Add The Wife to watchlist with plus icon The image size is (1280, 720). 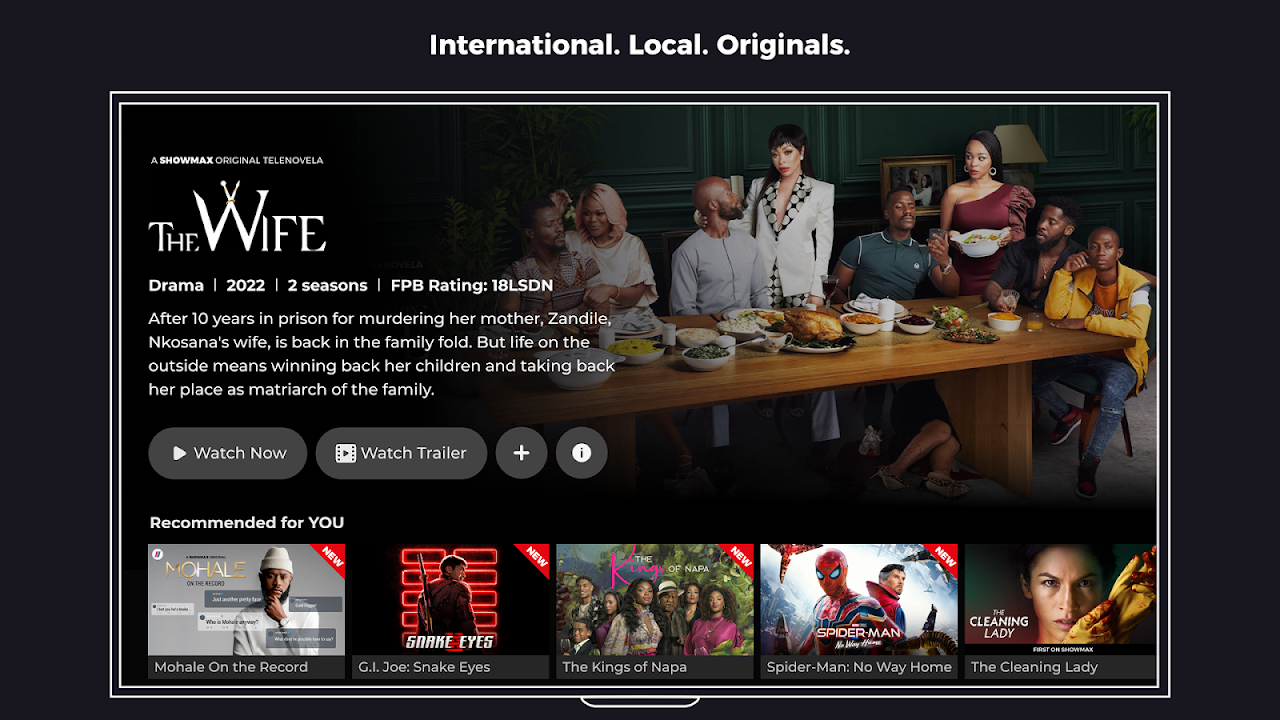point(521,453)
